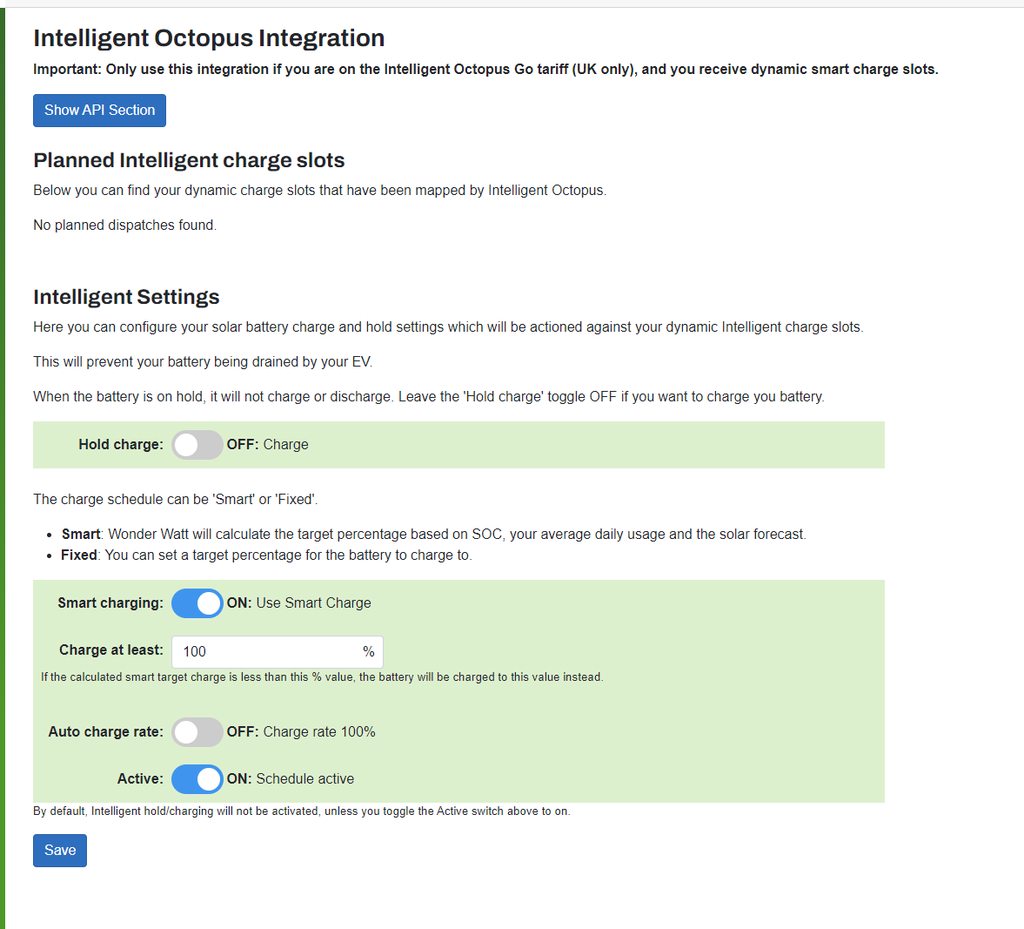Image resolution: width=1024 pixels, height=929 pixels.
Task: Click the 'Smart charging:' label
Action: pyautogui.click(x=110, y=604)
